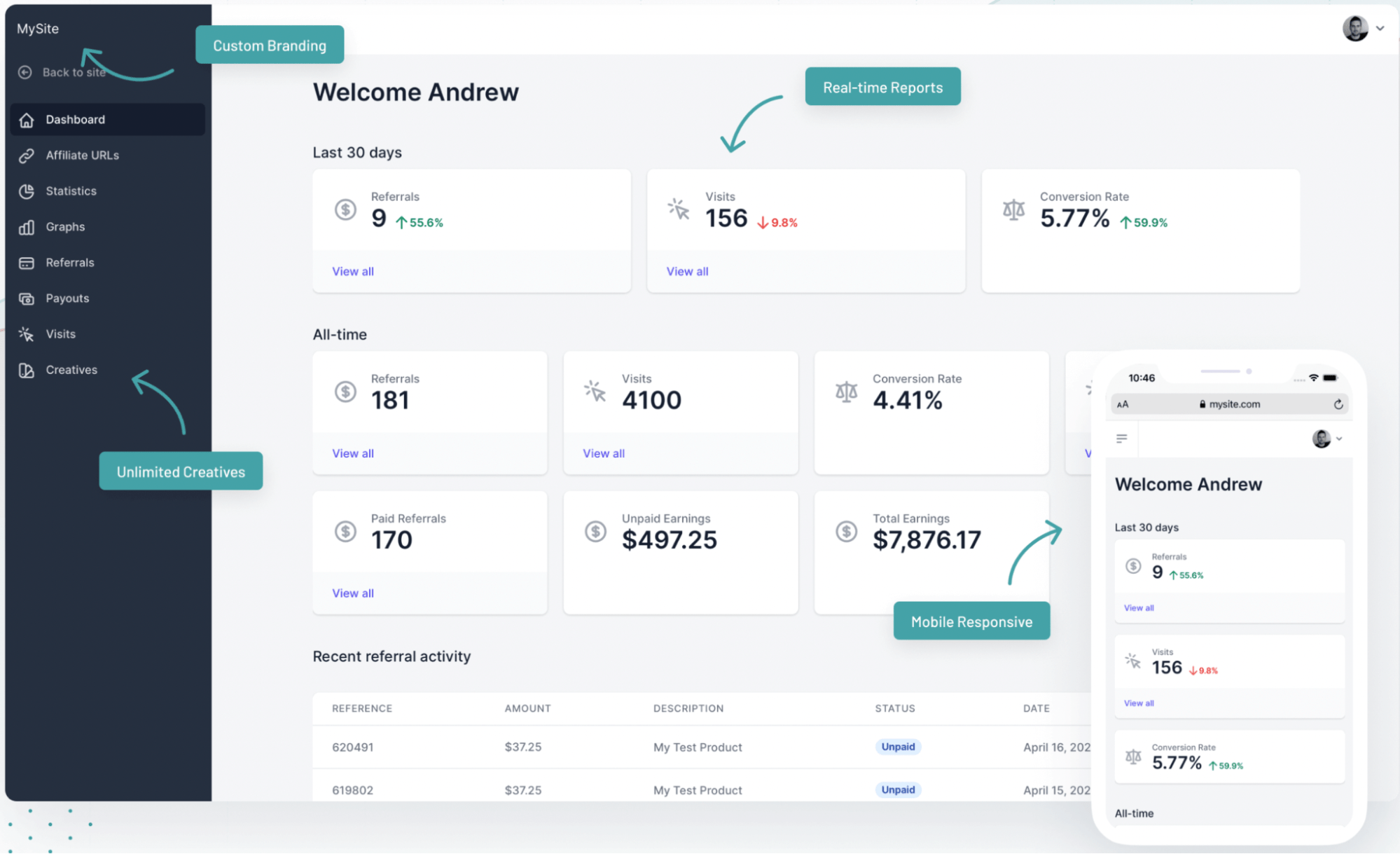1400x854 pixels.
Task: Open the hamburger menu in mobile preview
Action: (1122, 439)
